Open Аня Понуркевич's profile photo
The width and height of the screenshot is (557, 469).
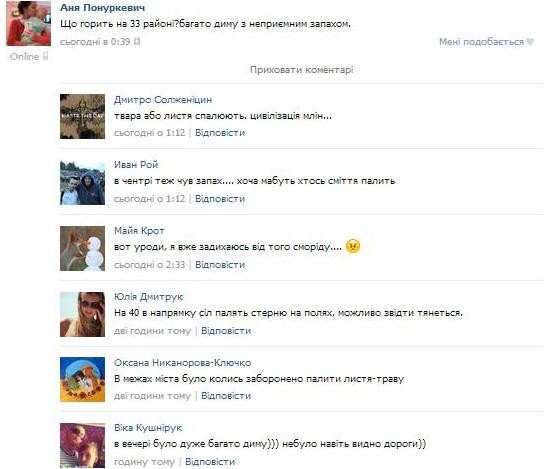click(x=28, y=23)
